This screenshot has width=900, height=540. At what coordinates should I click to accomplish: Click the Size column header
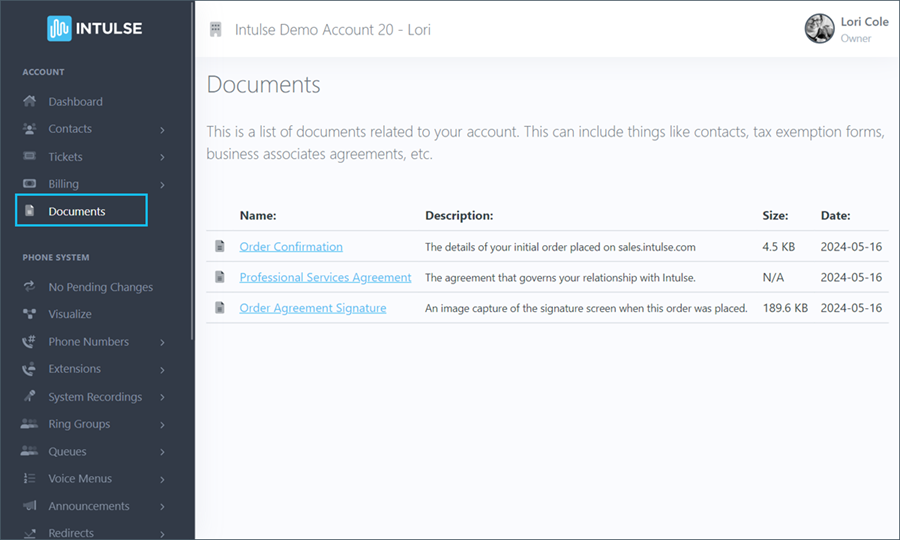[x=775, y=216]
